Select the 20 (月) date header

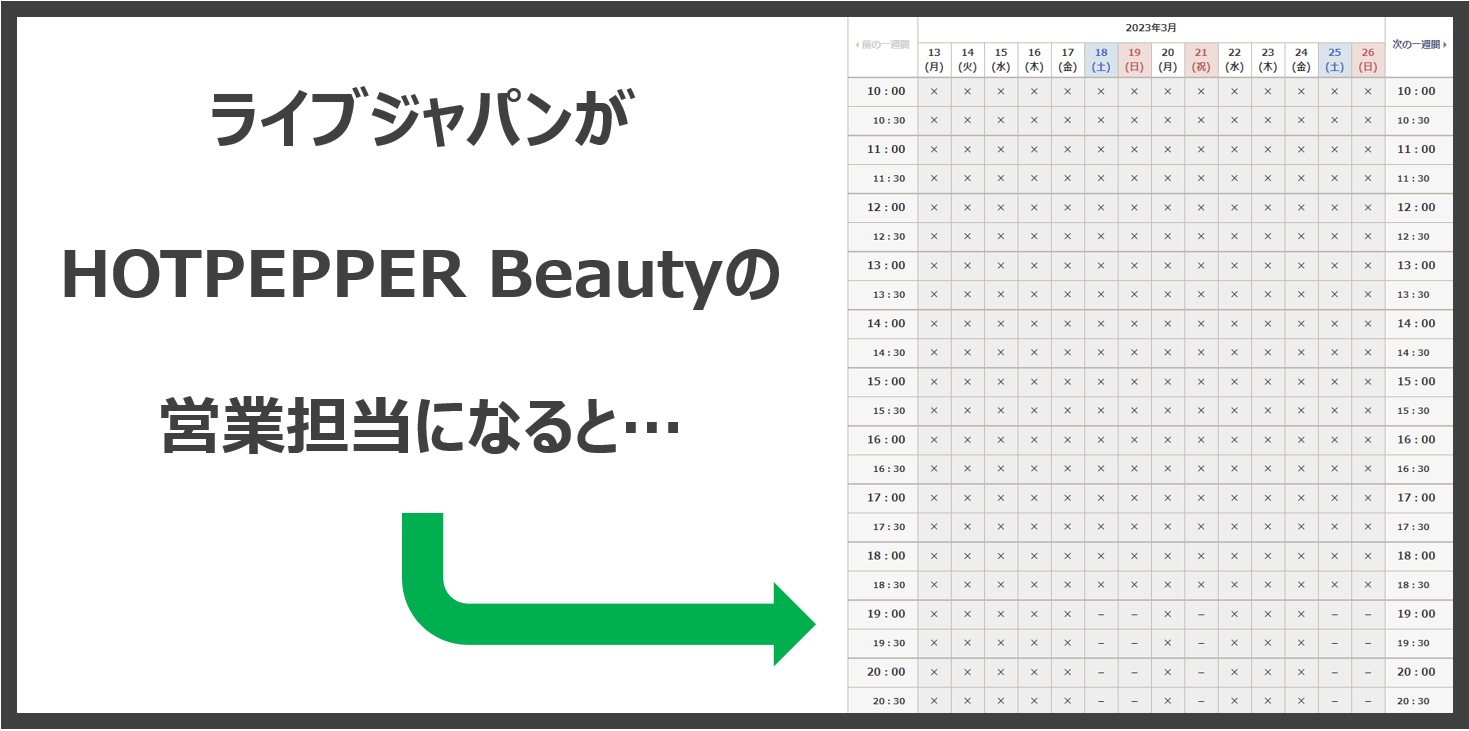pos(1167,60)
